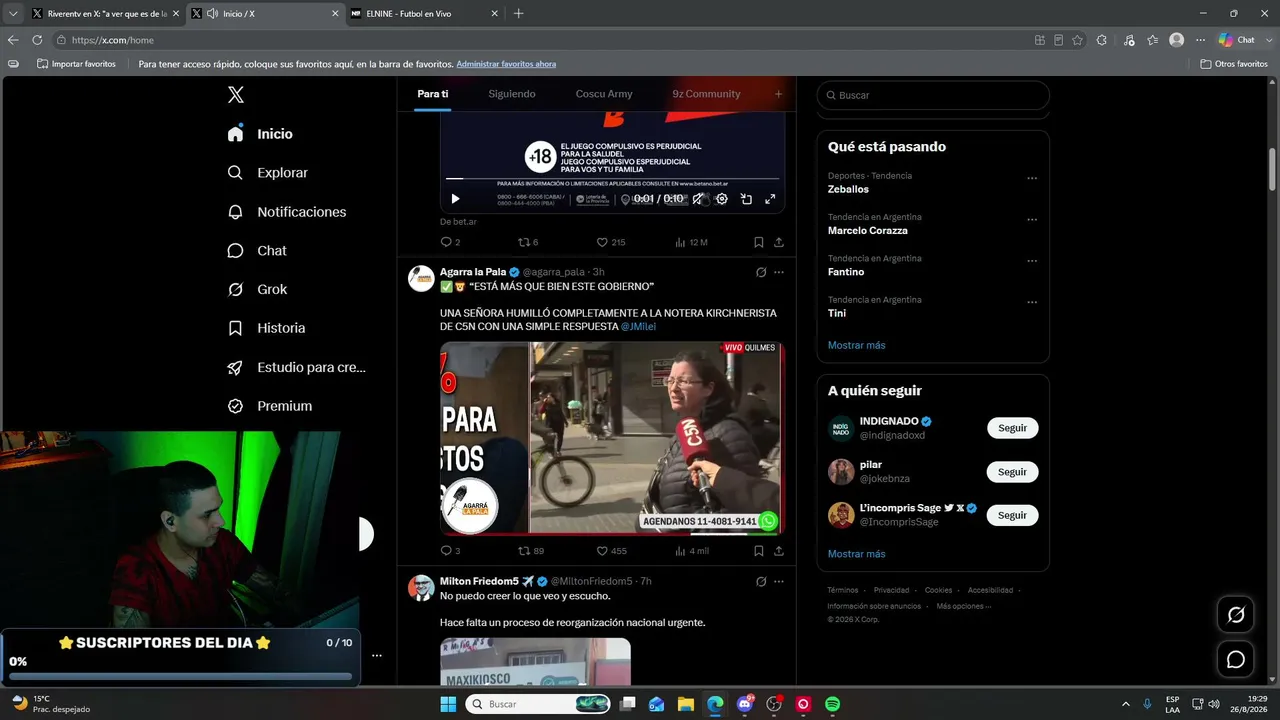Open the 9z Community tab
1280x720 pixels.
(706, 94)
